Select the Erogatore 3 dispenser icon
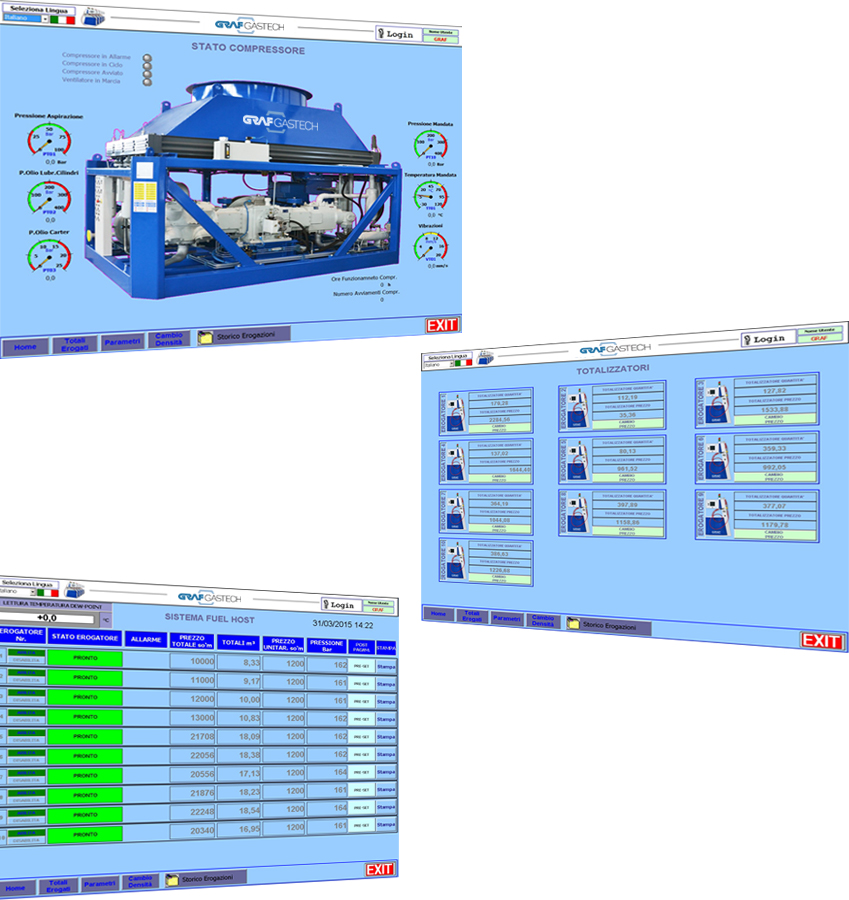 [x=719, y=402]
